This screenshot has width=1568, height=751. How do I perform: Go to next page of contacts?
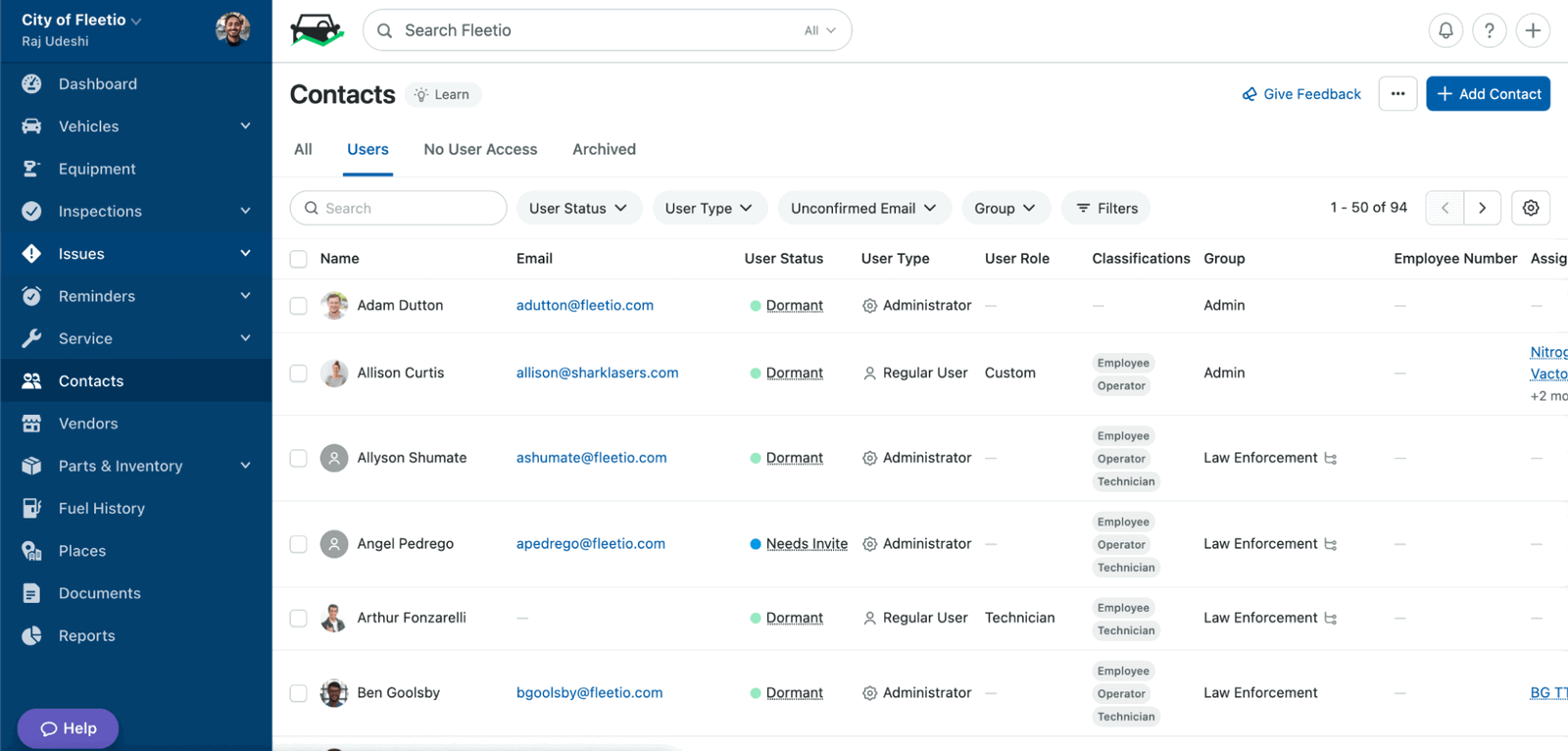[1483, 208]
